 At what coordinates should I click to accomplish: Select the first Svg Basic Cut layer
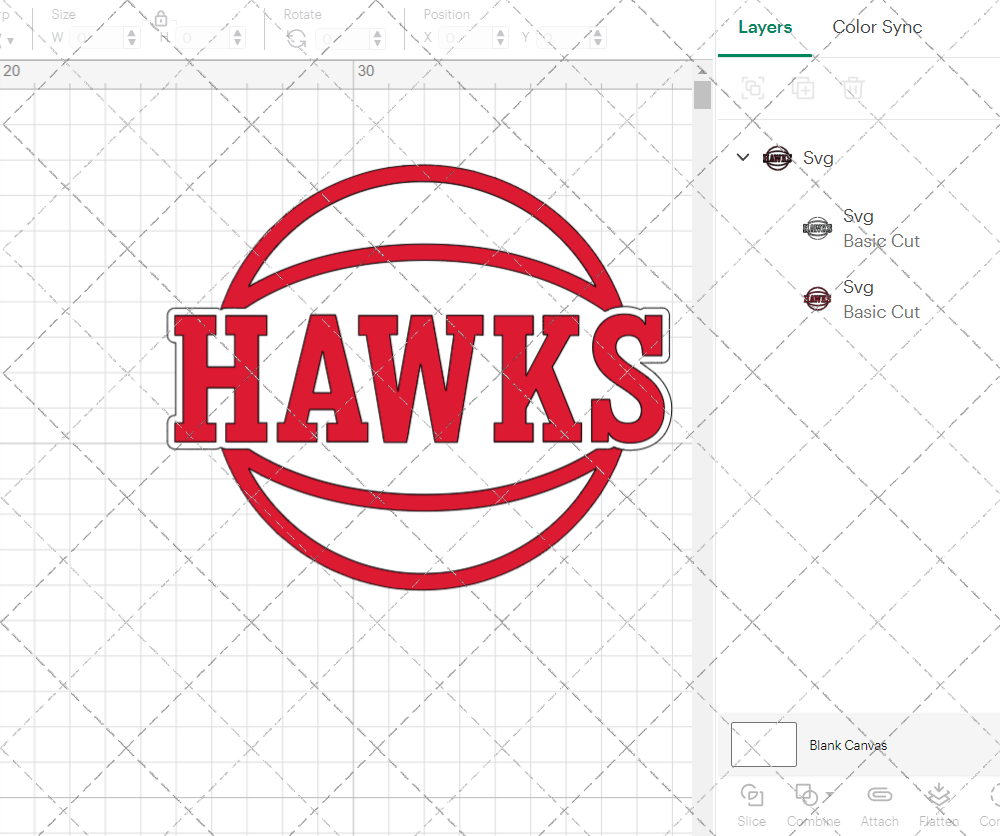coord(861,228)
